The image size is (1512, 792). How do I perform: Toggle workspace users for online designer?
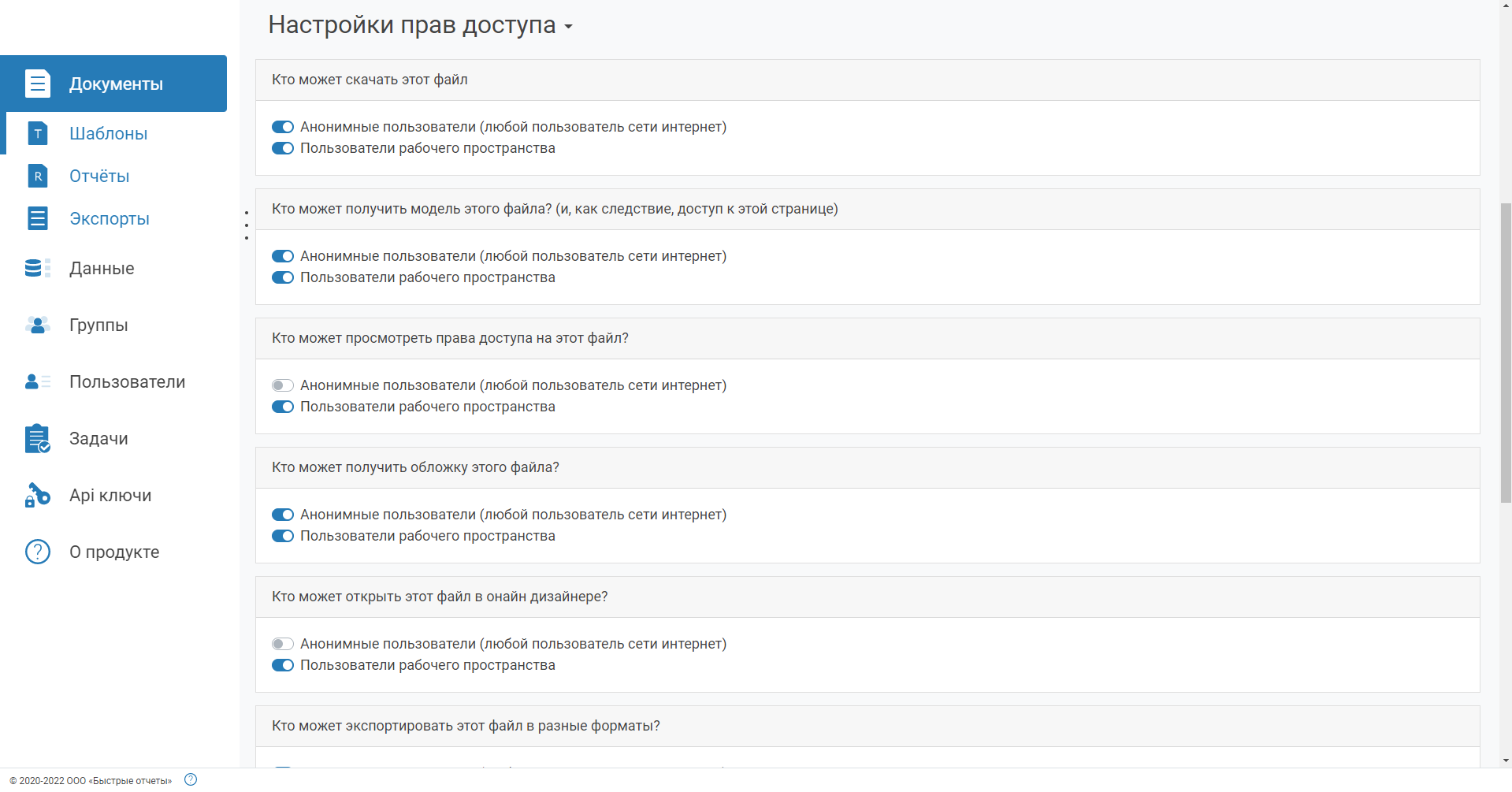[x=283, y=665]
